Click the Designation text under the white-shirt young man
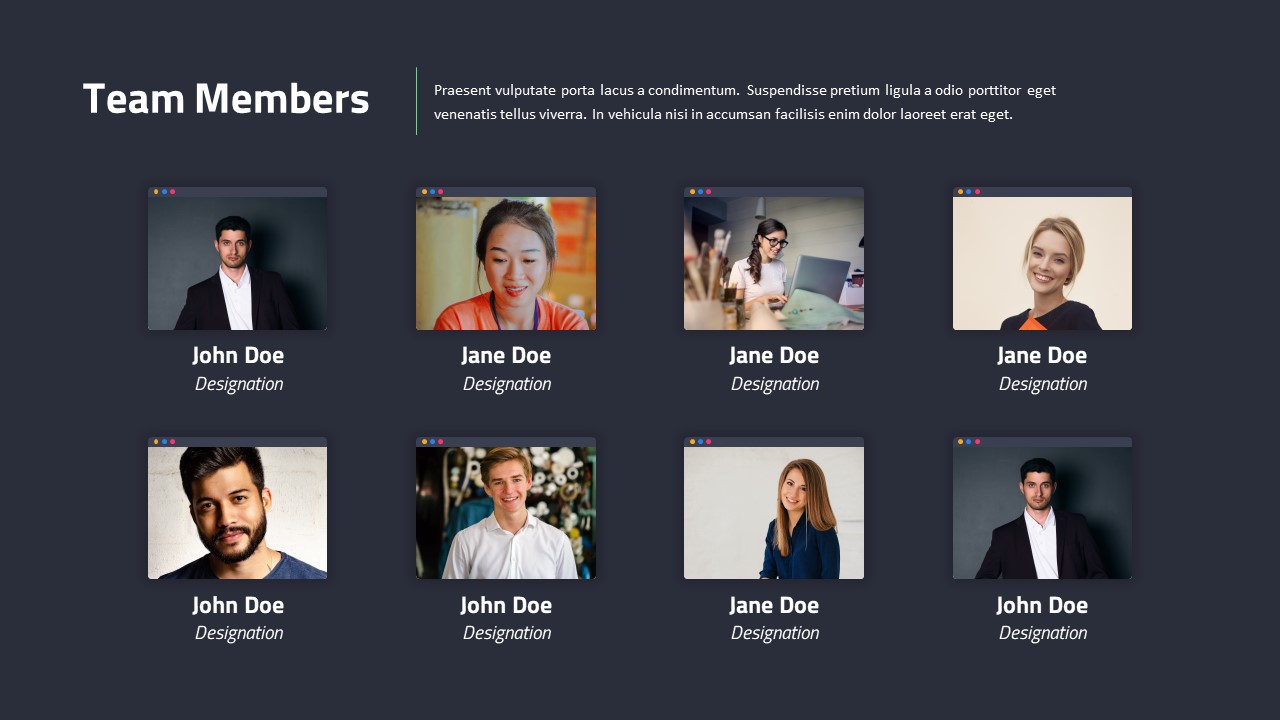1280x720 pixels. click(507, 633)
